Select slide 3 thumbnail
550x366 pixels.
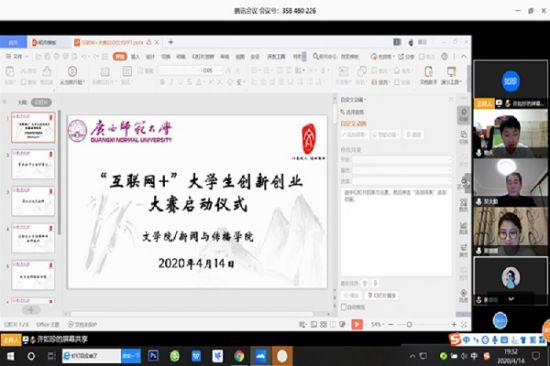(33, 201)
